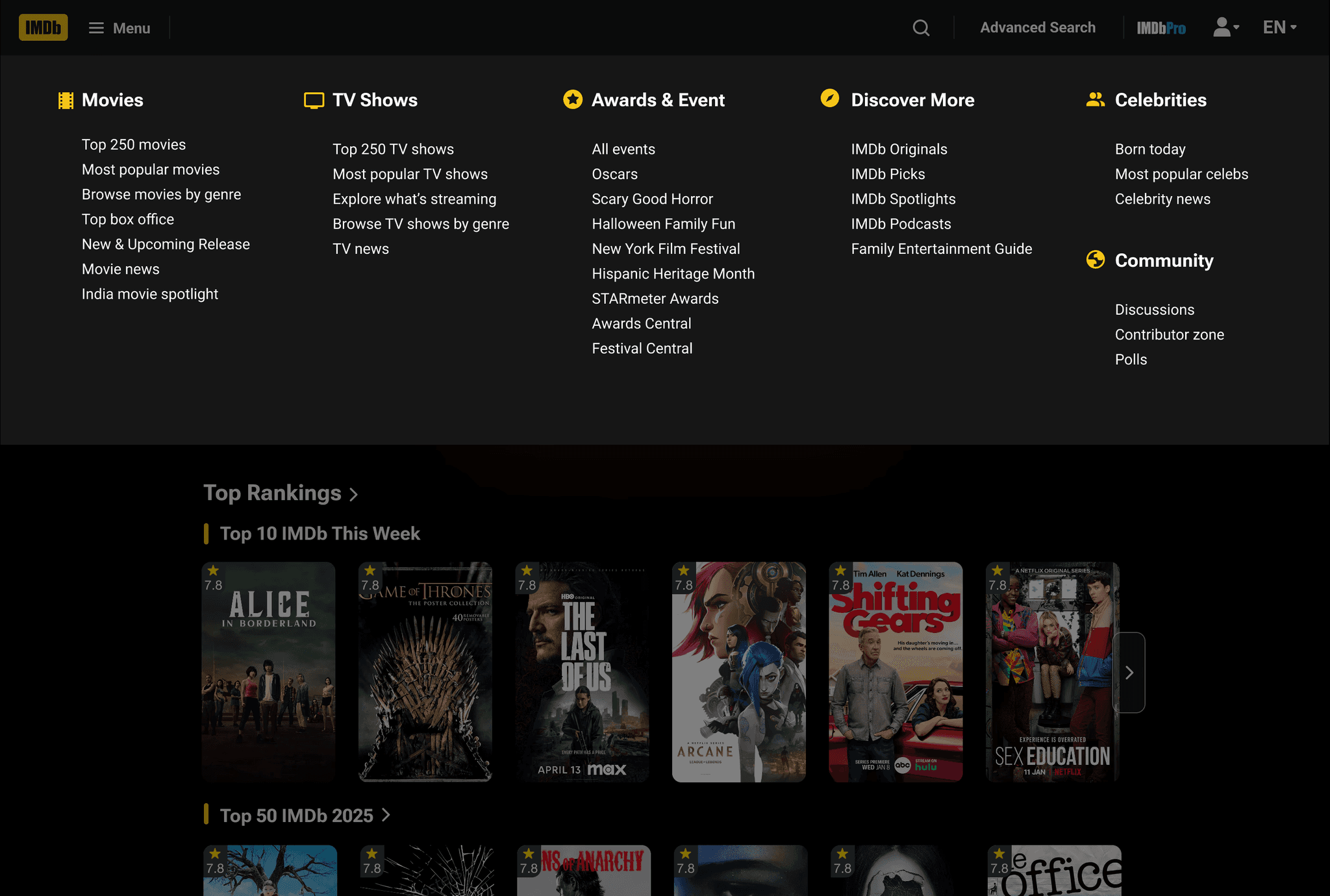1330x896 pixels.
Task: Open Advanced Search link
Action: tap(1037, 27)
